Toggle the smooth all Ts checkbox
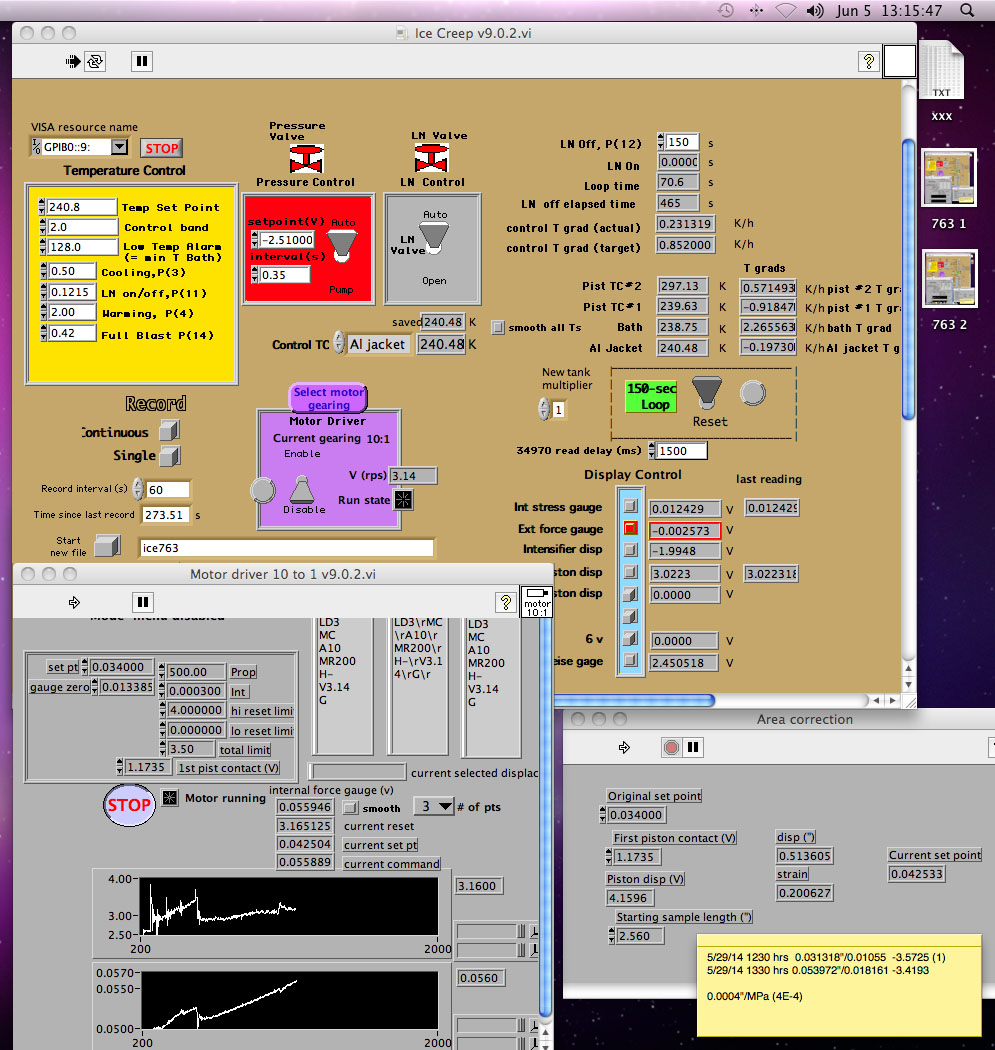Viewport: 995px width, 1050px height. pyautogui.click(x=498, y=328)
